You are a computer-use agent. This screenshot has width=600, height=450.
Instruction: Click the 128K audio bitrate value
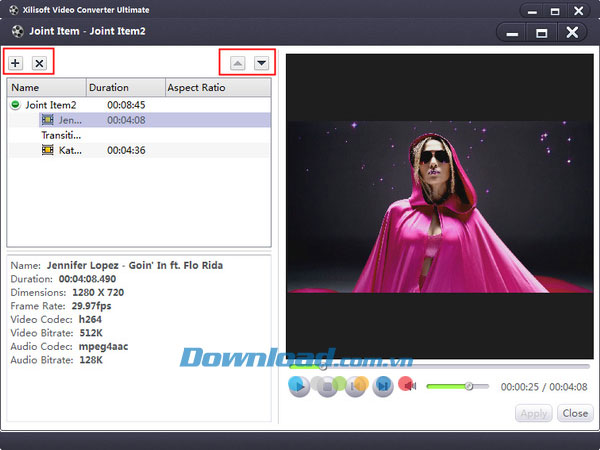point(91,360)
